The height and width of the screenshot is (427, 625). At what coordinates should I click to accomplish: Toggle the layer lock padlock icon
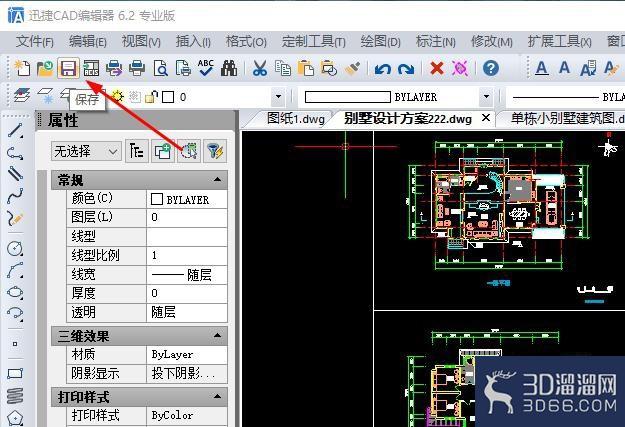[151, 96]
